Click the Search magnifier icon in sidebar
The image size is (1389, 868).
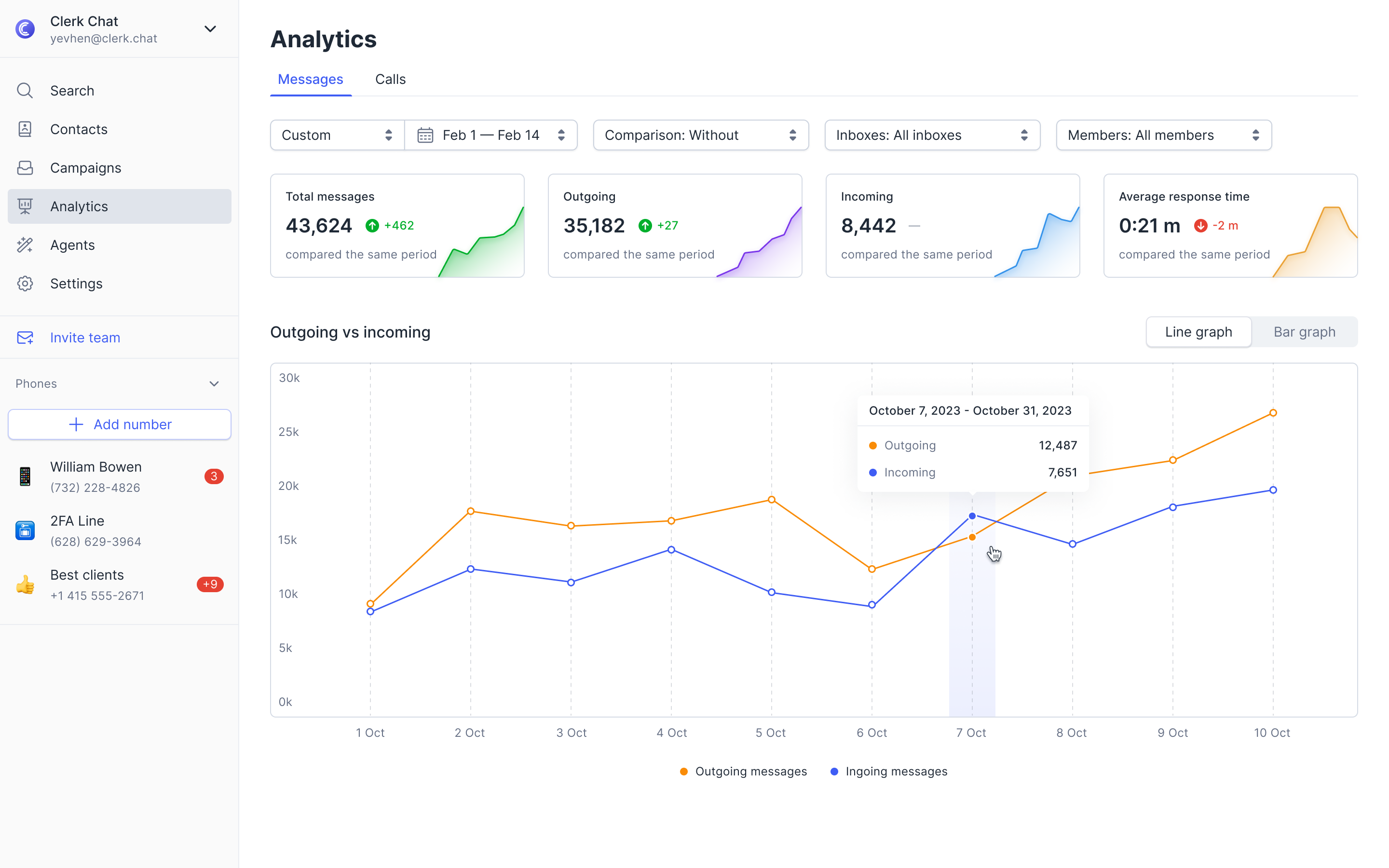pyautogui.click(x=25, y=91)
